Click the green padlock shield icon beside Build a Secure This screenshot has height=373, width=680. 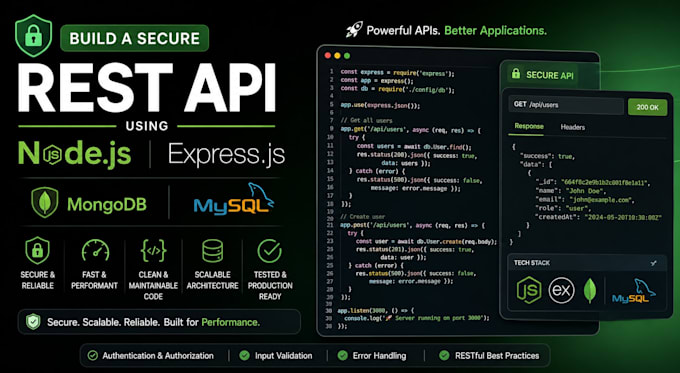[x=33, y=36]
